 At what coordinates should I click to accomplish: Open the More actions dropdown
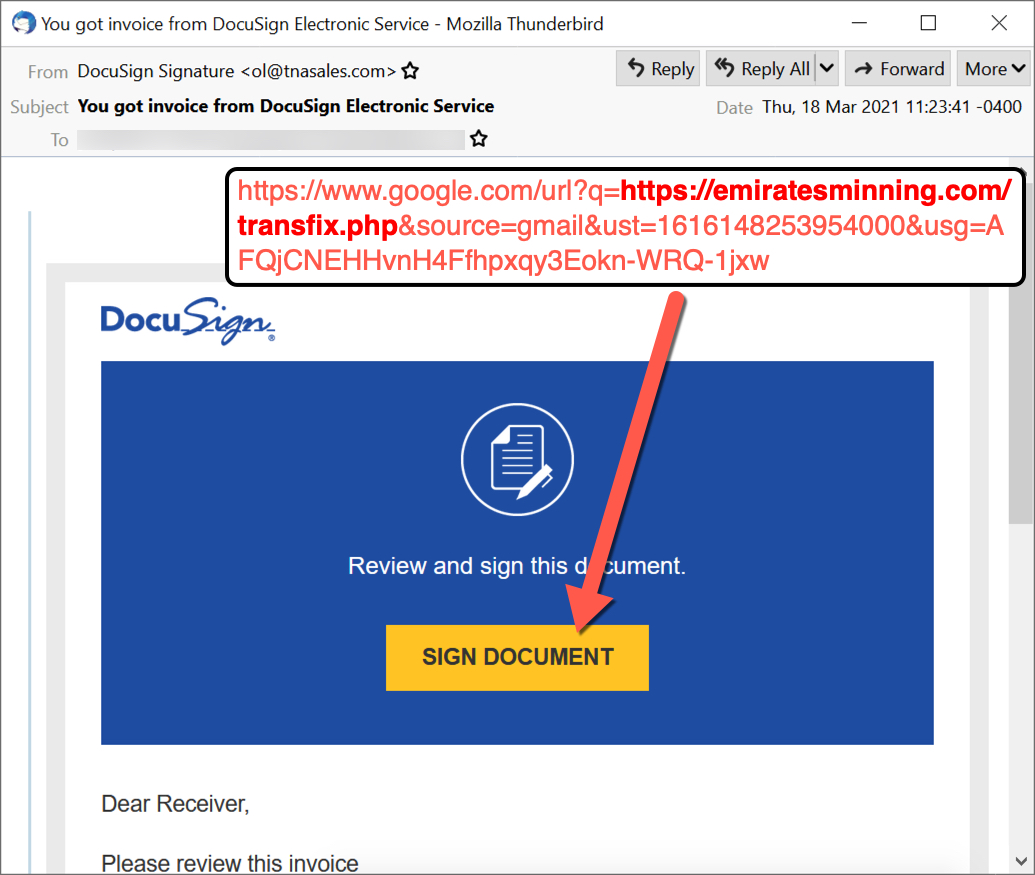point(993,69)
